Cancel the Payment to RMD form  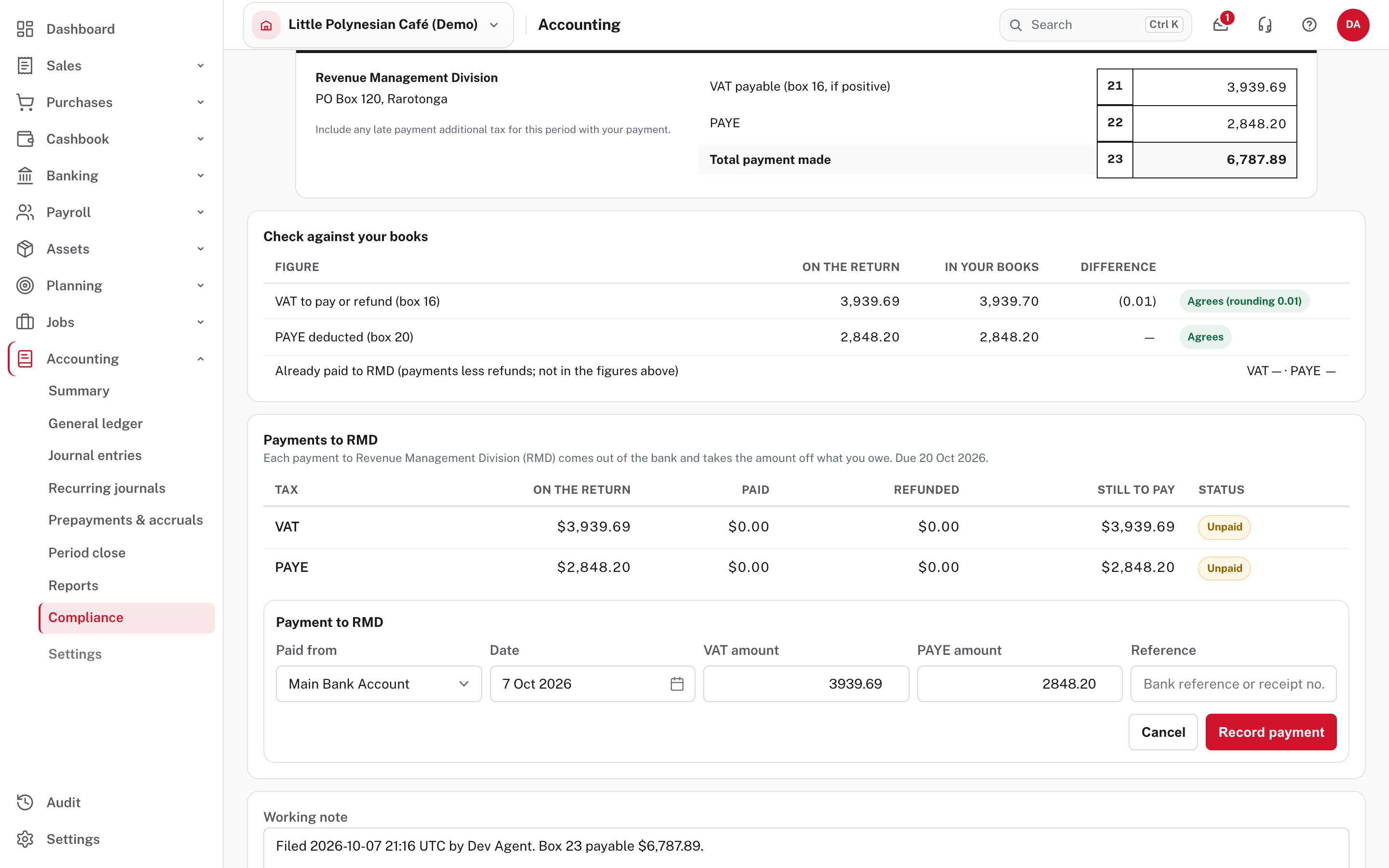coord(1163,732)
